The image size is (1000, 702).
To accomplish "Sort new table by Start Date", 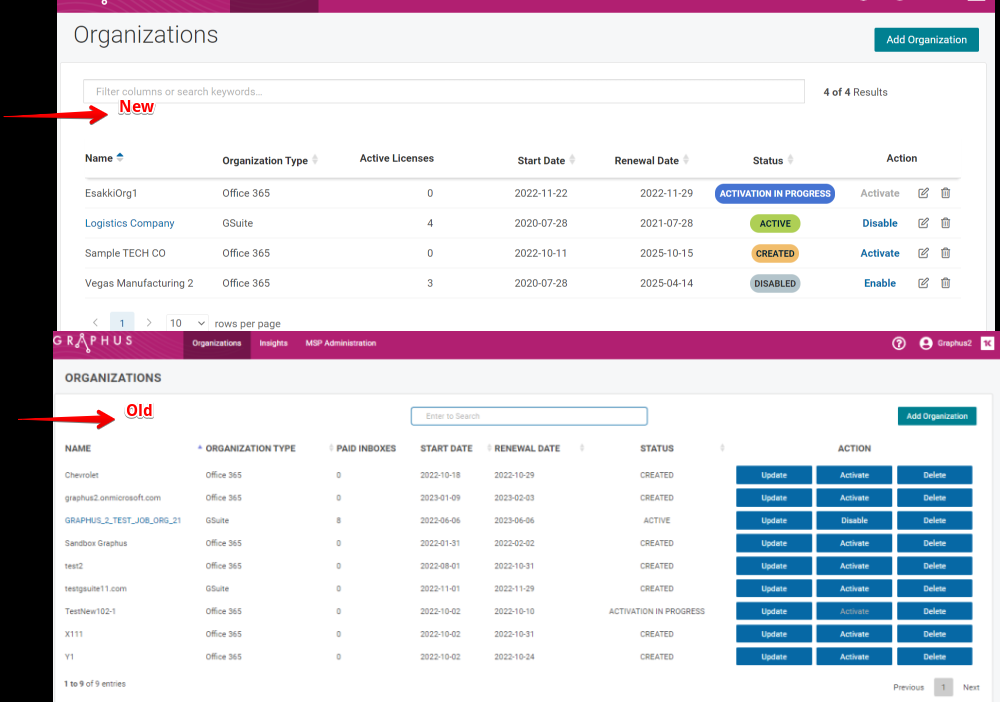I will (572, 160).
